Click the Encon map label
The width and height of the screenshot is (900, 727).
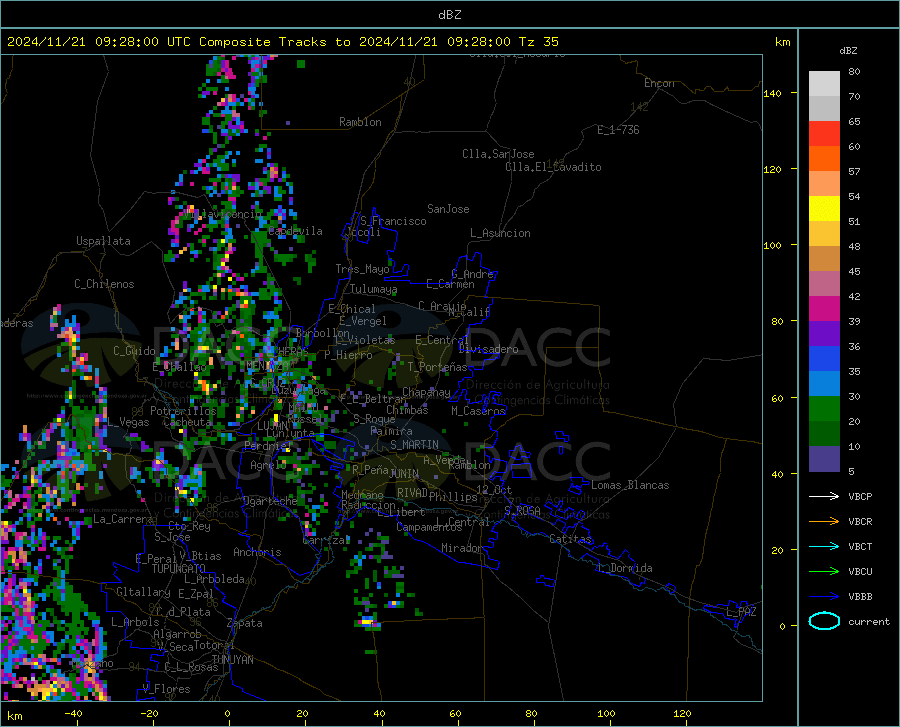coord(659,83)
